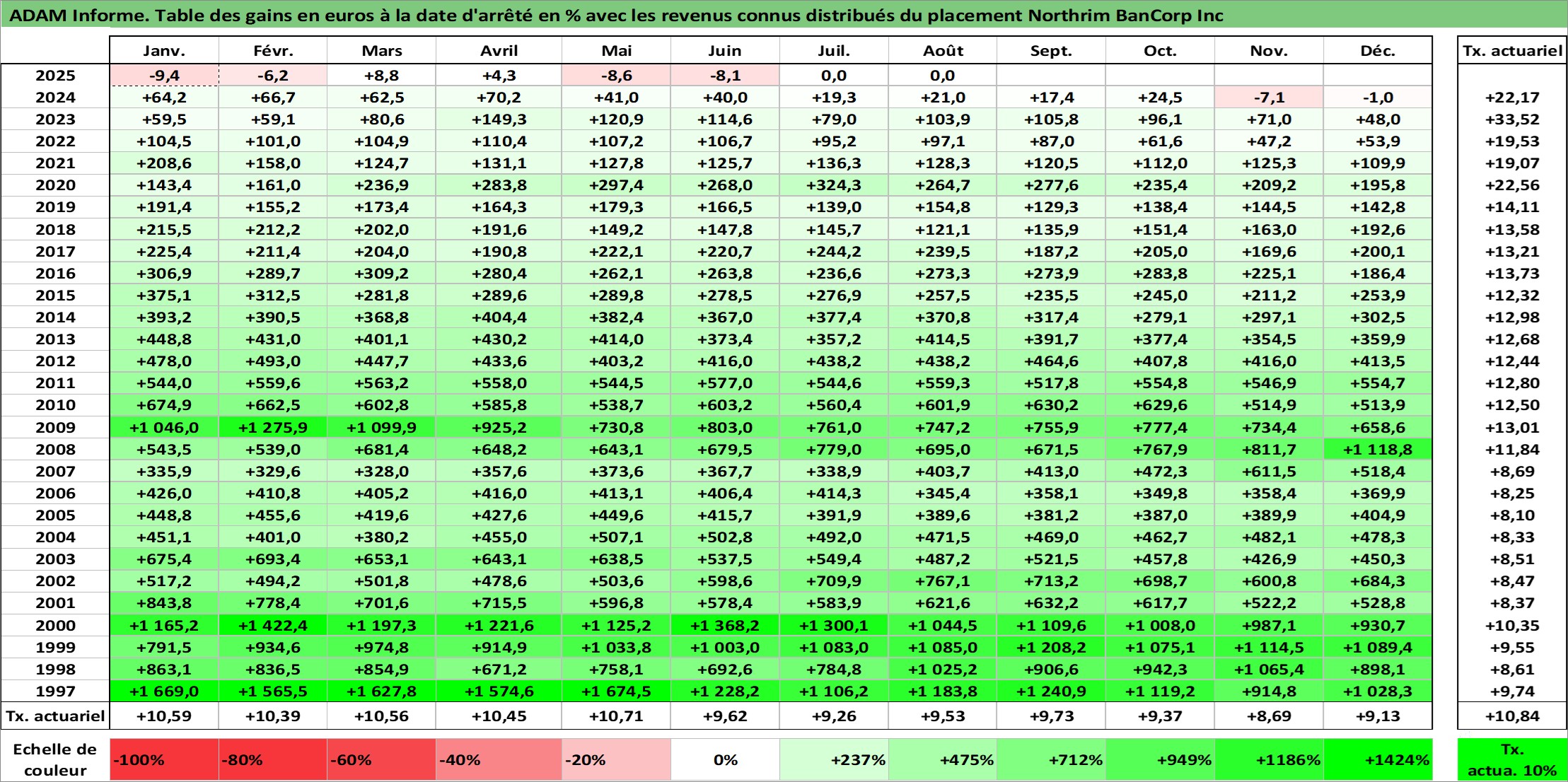Select the -20% pink scale swatch
Viewport: 1568px width, 782px height.
(616, 759)
